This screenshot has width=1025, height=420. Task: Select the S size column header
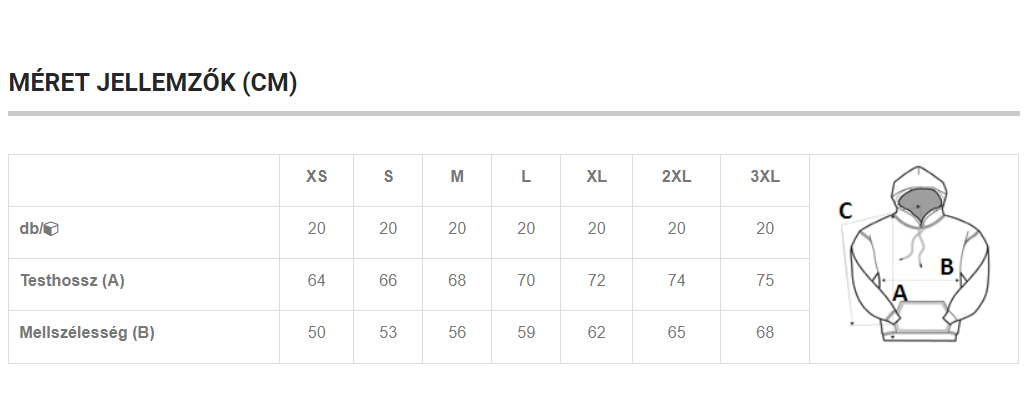click(388, 177)
